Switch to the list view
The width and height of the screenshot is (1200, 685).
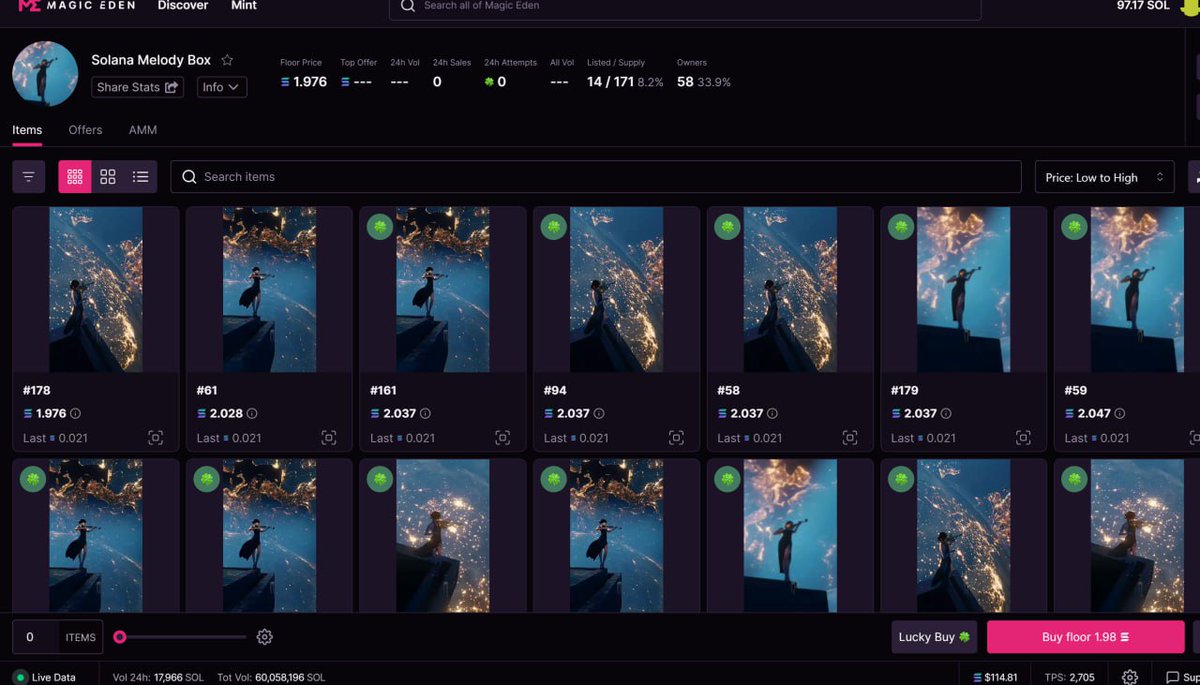pos(141,177)
